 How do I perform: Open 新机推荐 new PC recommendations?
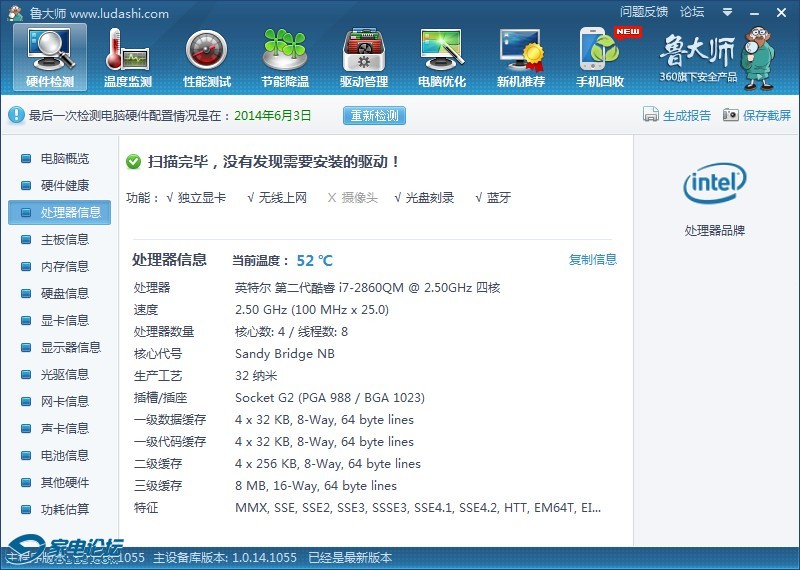(521, 56)
